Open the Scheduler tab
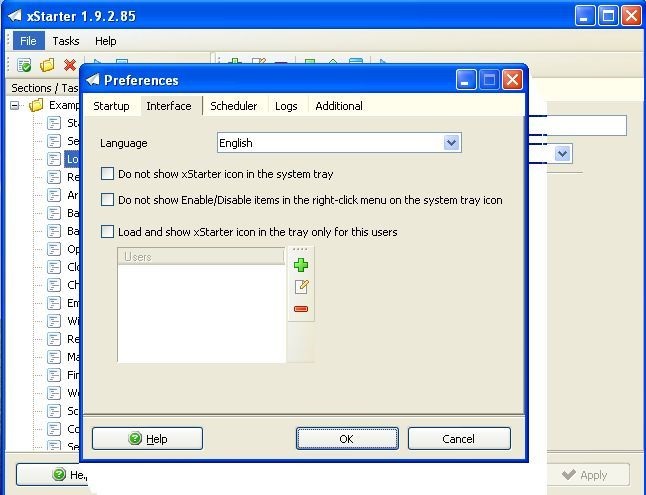 pos(234,106)
